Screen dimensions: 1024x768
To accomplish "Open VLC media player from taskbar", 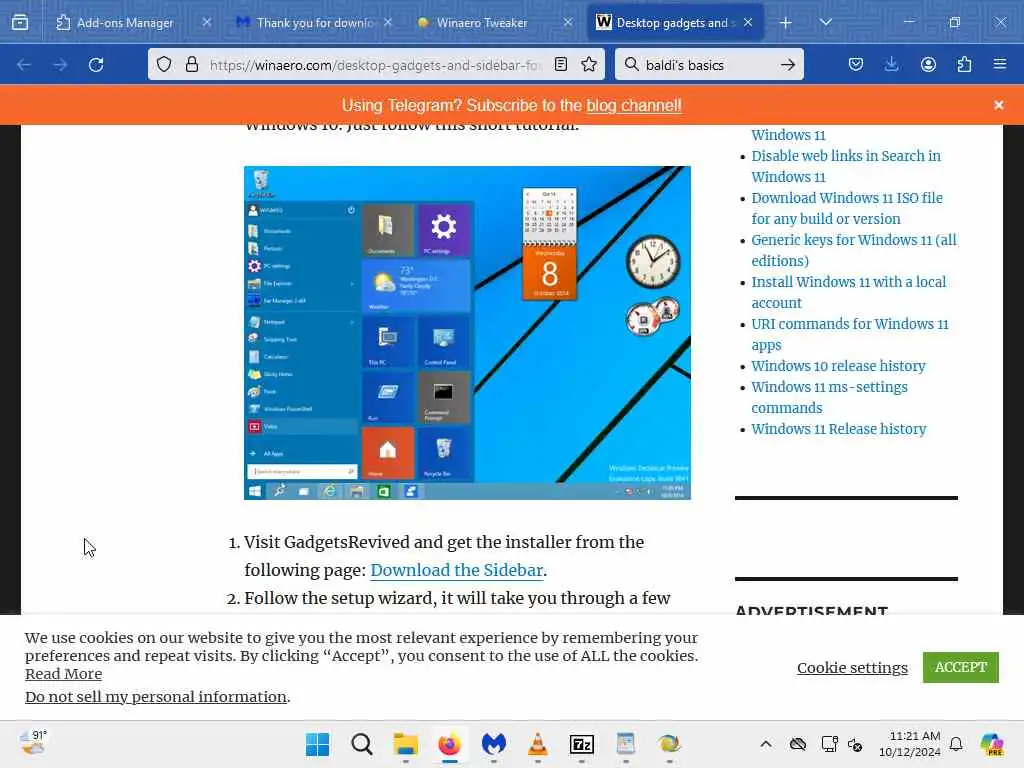I will pyautogui.click(x=537, y=744).
